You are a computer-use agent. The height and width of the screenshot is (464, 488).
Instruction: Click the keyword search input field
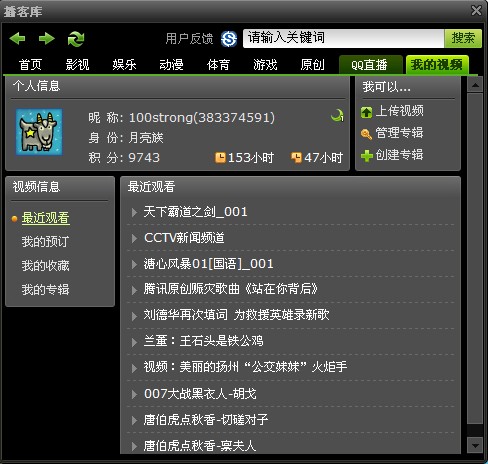click(344, 38)
